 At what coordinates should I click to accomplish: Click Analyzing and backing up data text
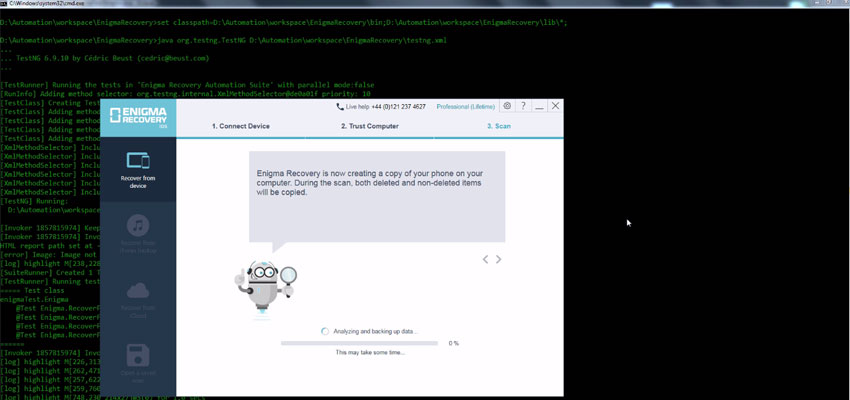click(x=376, y=331)
